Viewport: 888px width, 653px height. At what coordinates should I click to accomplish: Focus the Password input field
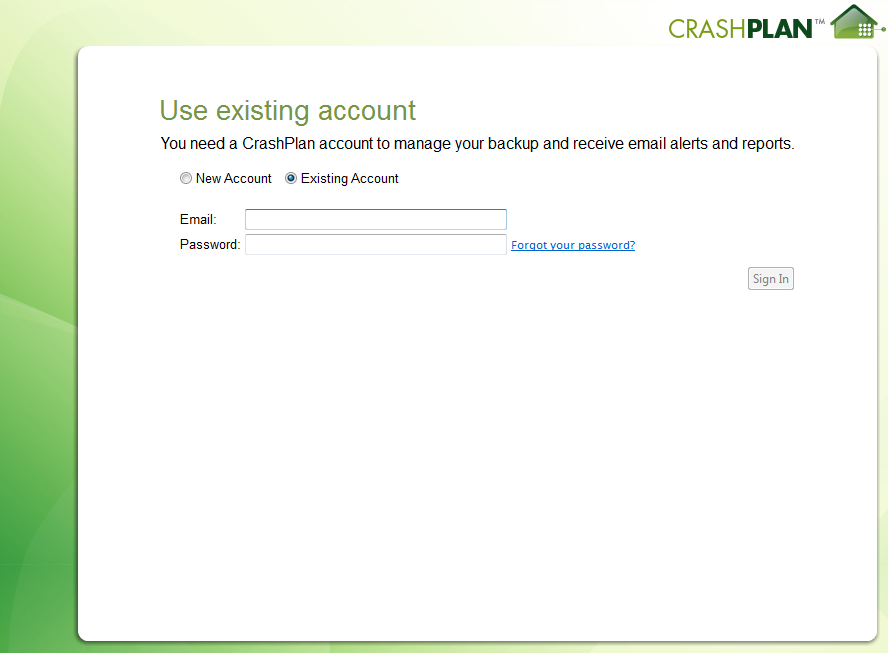click(x=375, y=245)
